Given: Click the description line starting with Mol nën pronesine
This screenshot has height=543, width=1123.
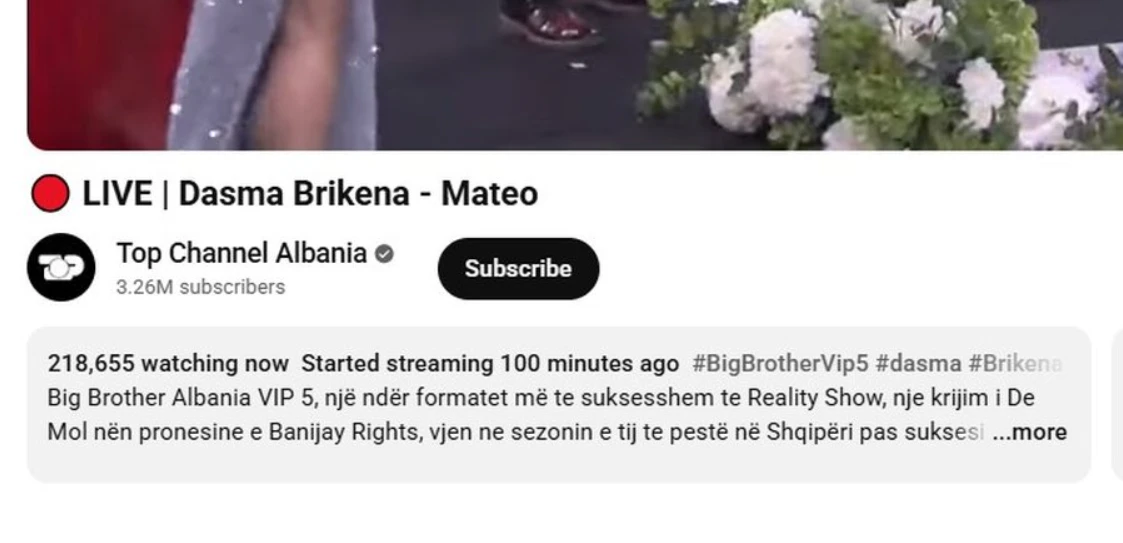Looking at the screenshot, I should pos(516,432).
